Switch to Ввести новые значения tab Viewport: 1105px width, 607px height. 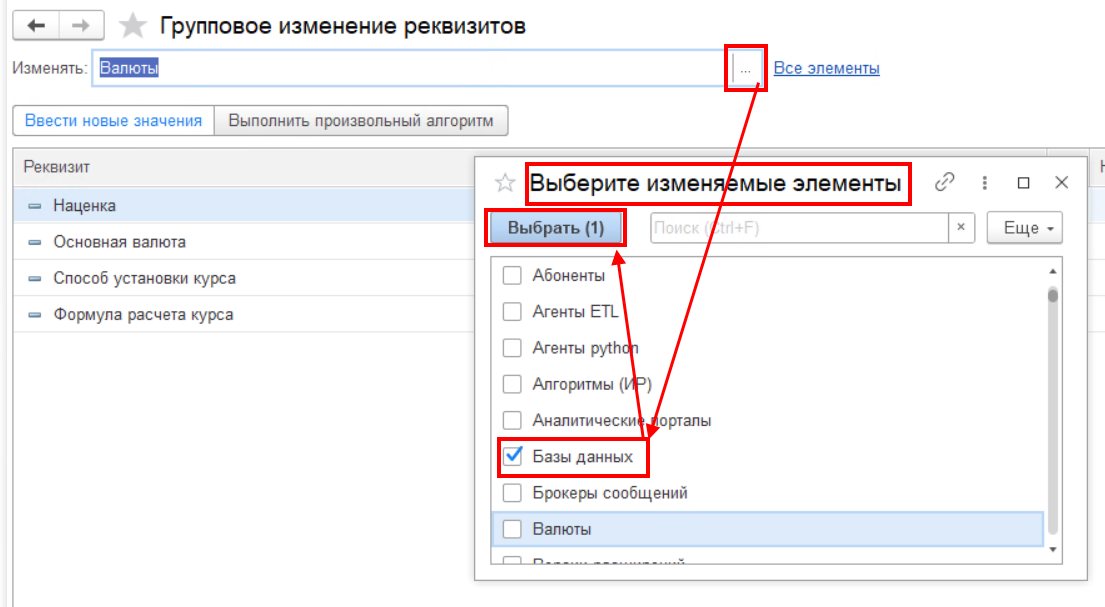113,121
